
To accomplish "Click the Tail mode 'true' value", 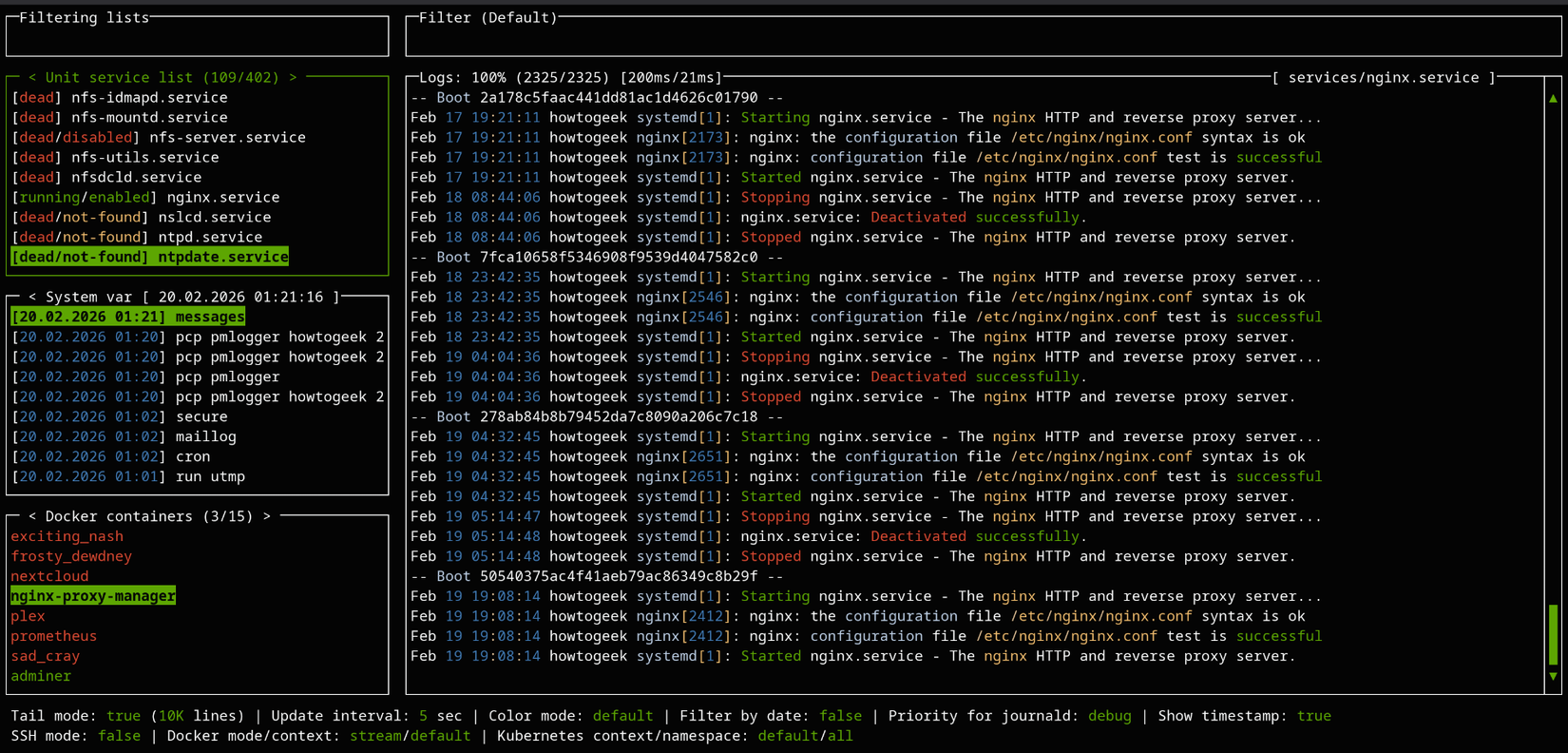I will 124,717.
